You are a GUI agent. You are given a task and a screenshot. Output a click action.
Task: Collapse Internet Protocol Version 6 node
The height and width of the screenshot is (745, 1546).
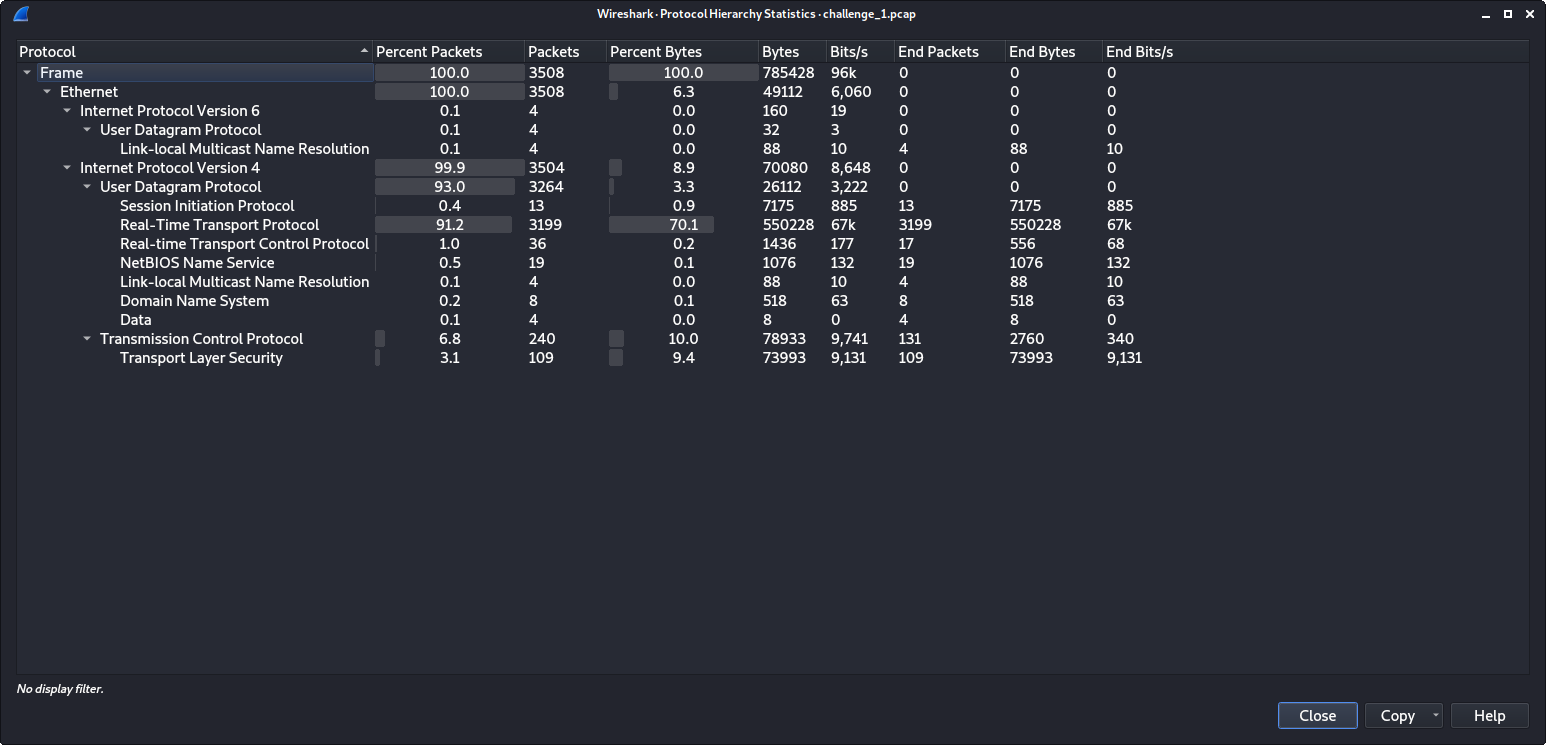coord(67,111)
